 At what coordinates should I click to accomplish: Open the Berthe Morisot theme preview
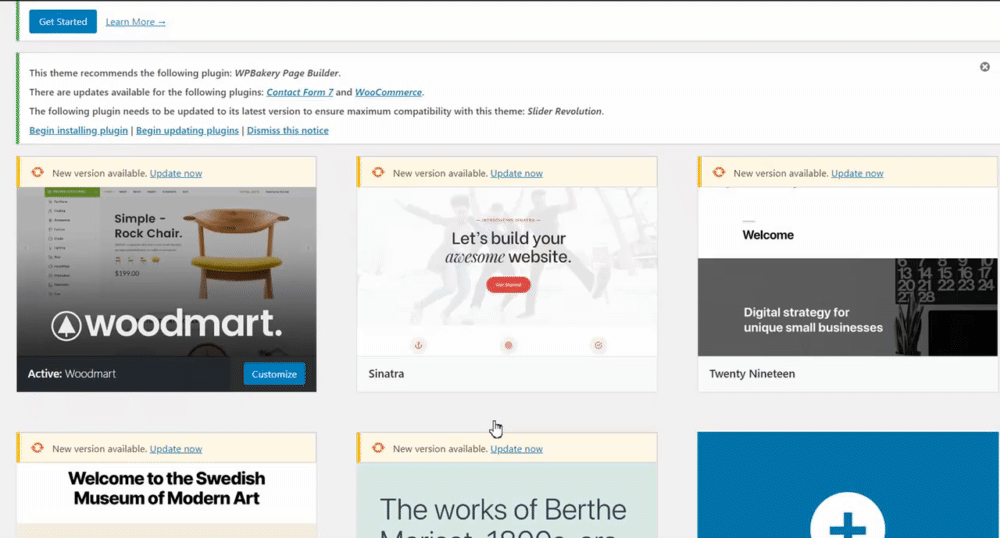point(507,500)
